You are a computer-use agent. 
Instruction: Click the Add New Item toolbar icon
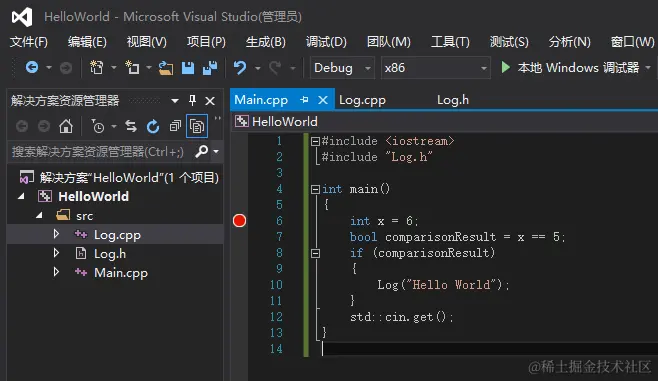click(x=132, y=67)
